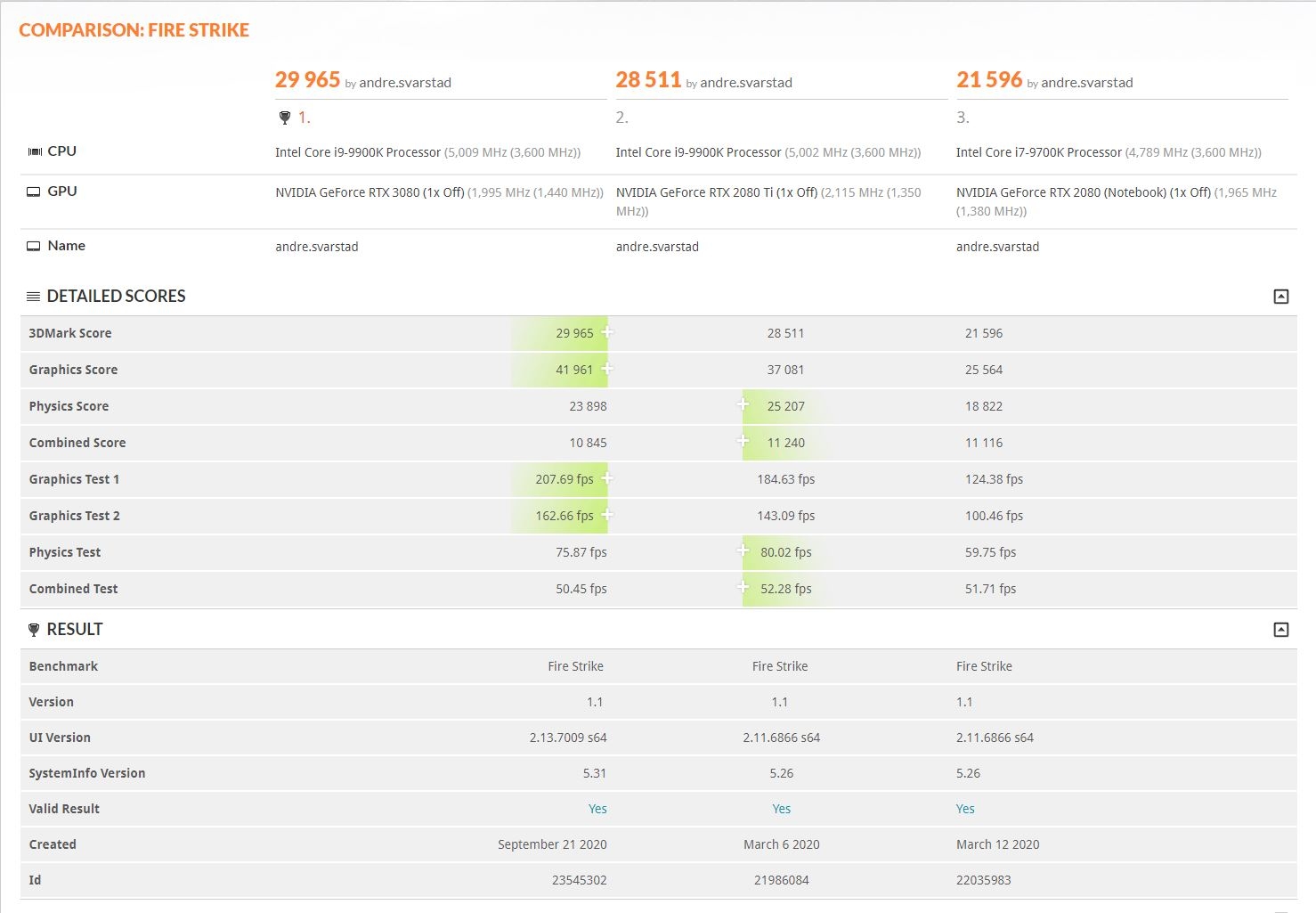The image size is (1316, 913).
Task: Open andre.svarstad profile beside 21 596
Action: click(x=1087, y=83)
